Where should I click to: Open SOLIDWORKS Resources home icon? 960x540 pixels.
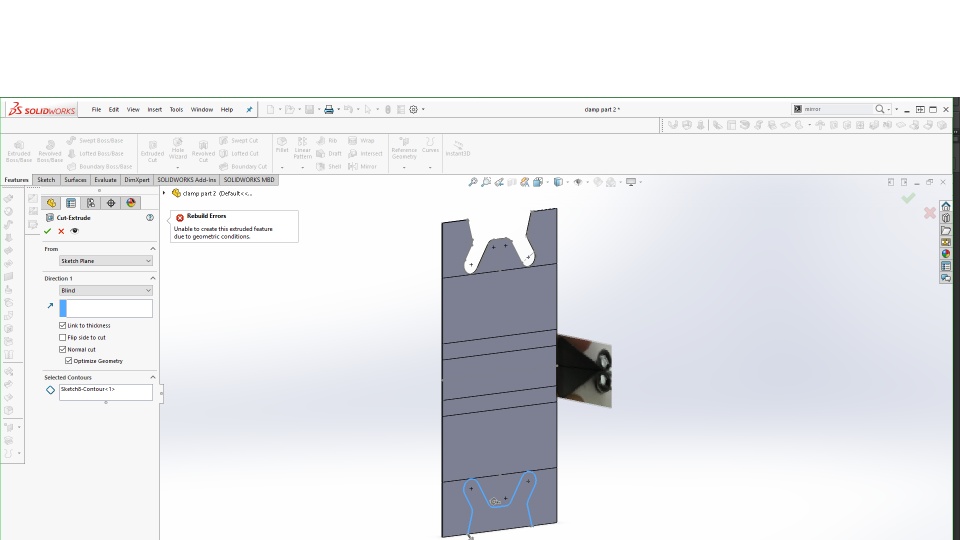(x=946, y=206)
